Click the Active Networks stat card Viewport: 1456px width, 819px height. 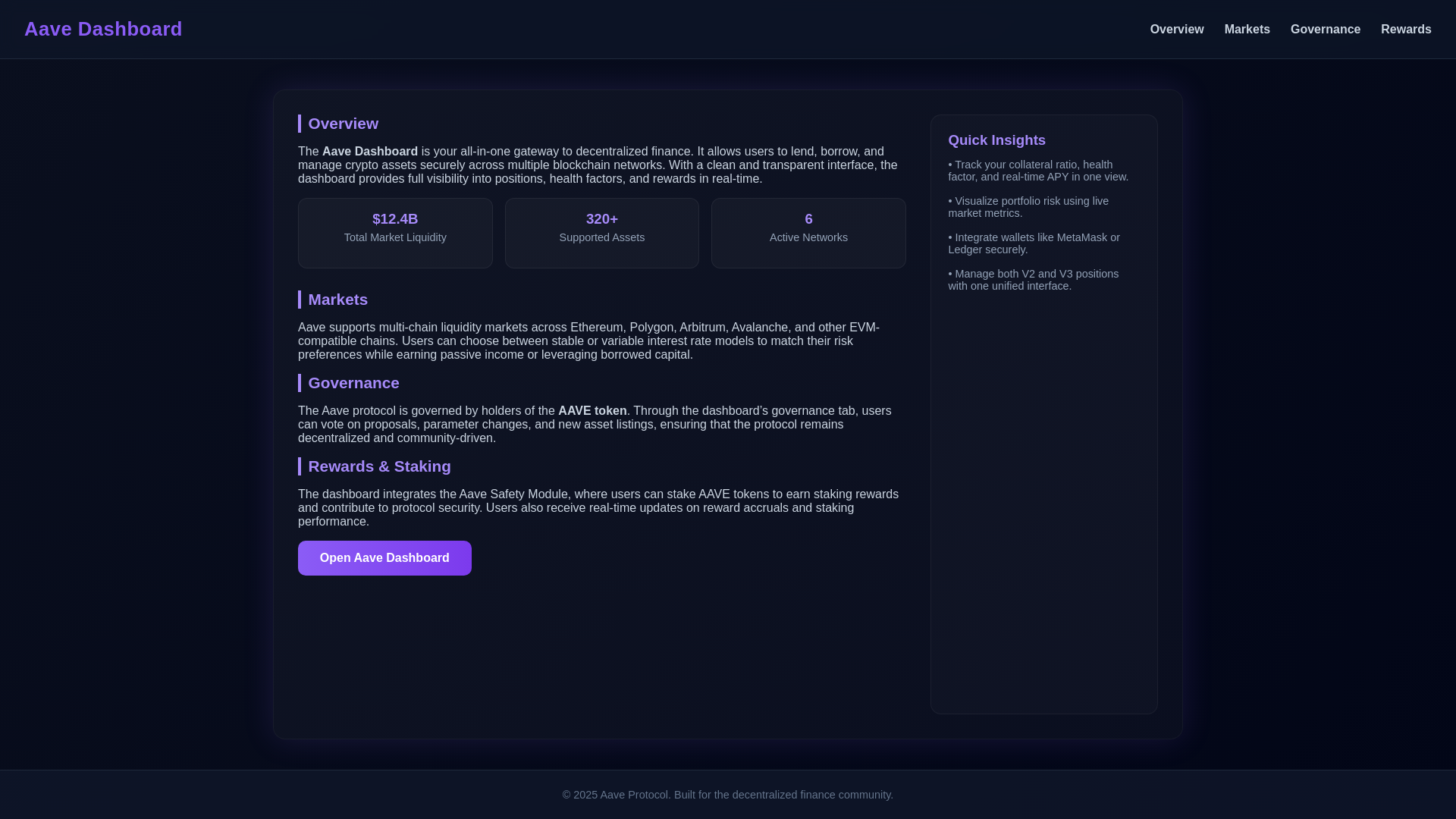(x=808, y=233)
